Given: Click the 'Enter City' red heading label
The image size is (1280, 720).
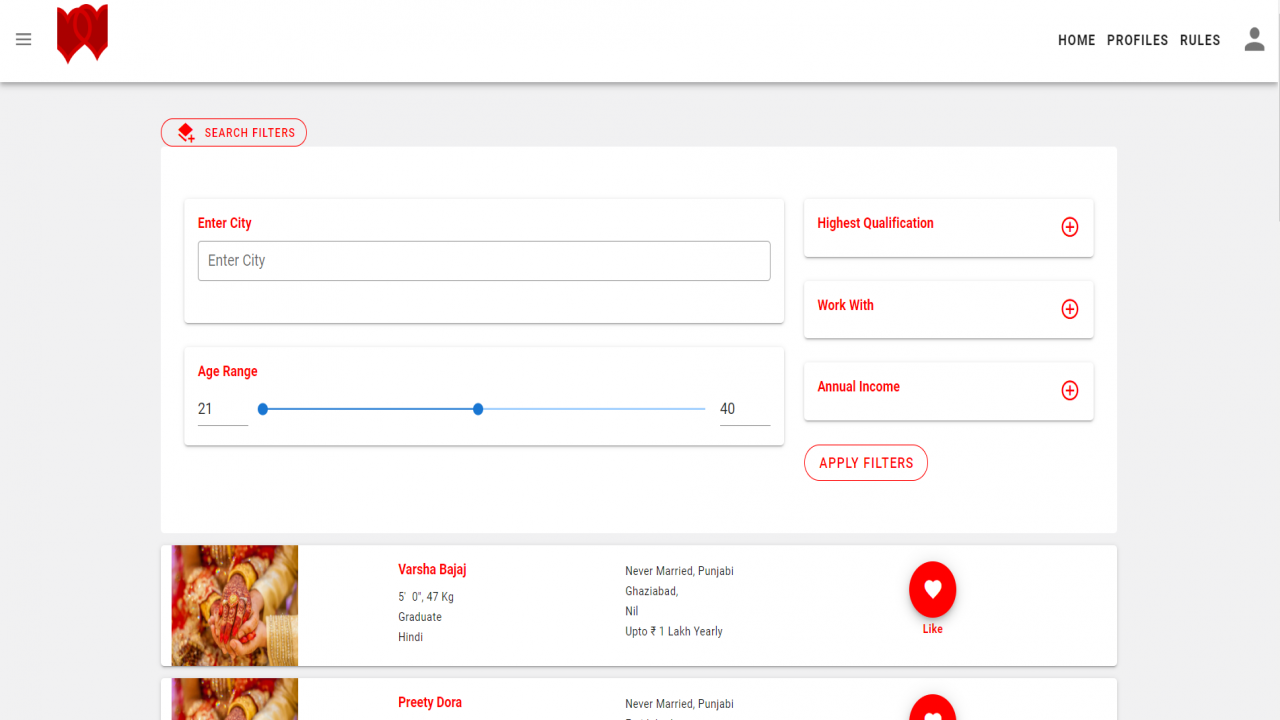Looking at the screenshot, I should click(225, 223).
